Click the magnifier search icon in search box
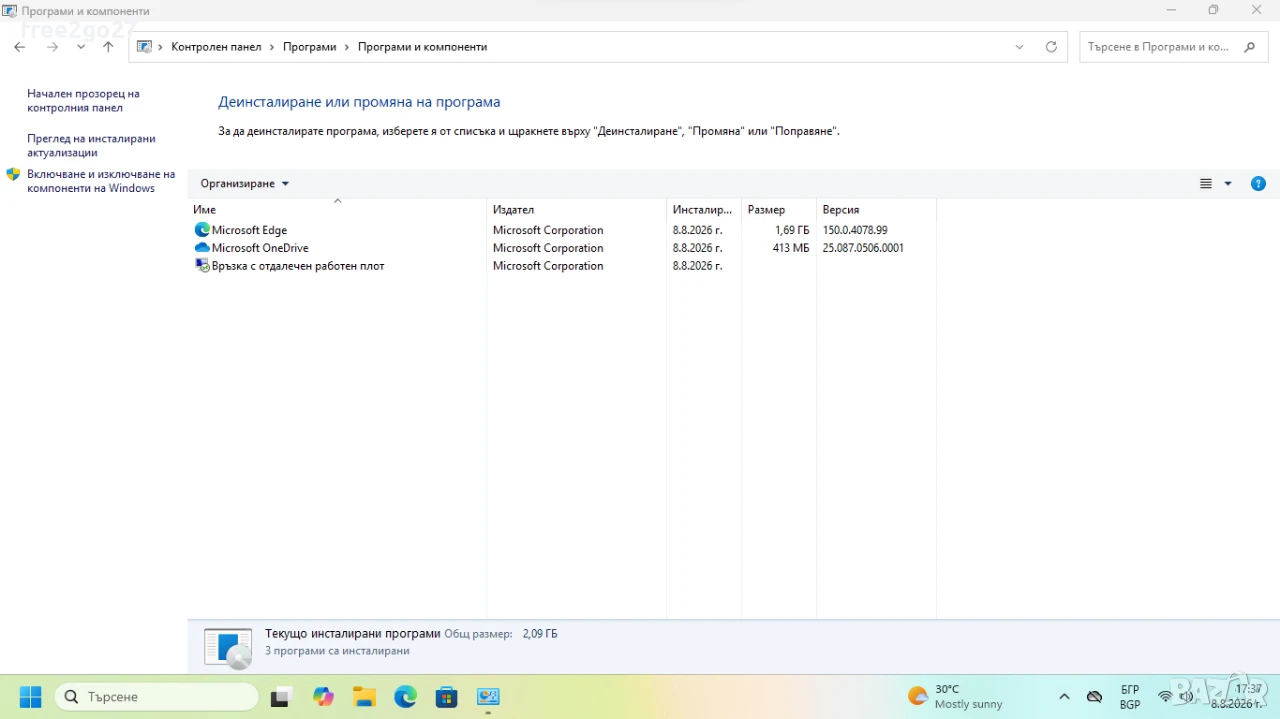Screen dimensions: 1280x719 (1250, 47)
